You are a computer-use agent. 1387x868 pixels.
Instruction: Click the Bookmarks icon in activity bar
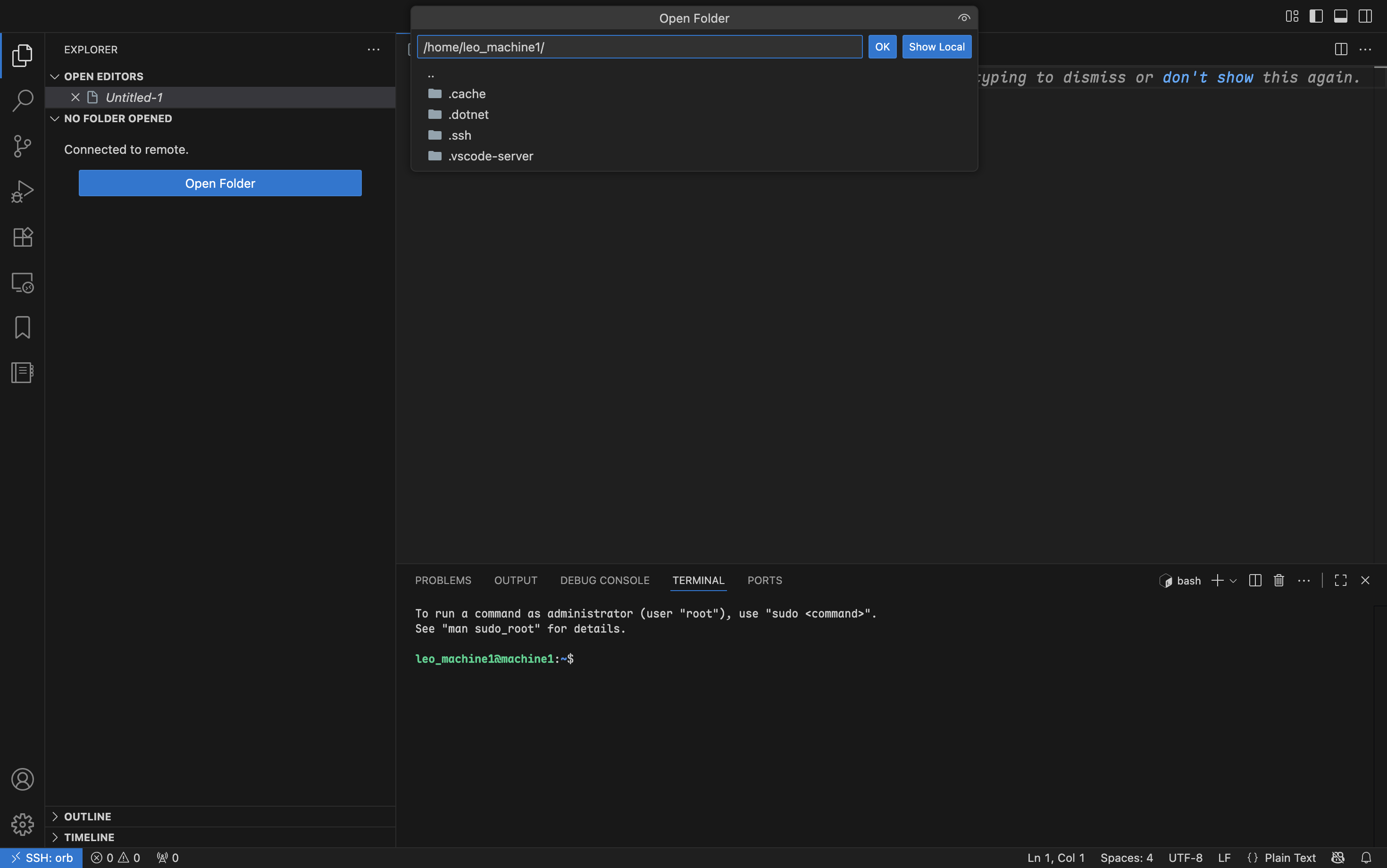point(22,327)
